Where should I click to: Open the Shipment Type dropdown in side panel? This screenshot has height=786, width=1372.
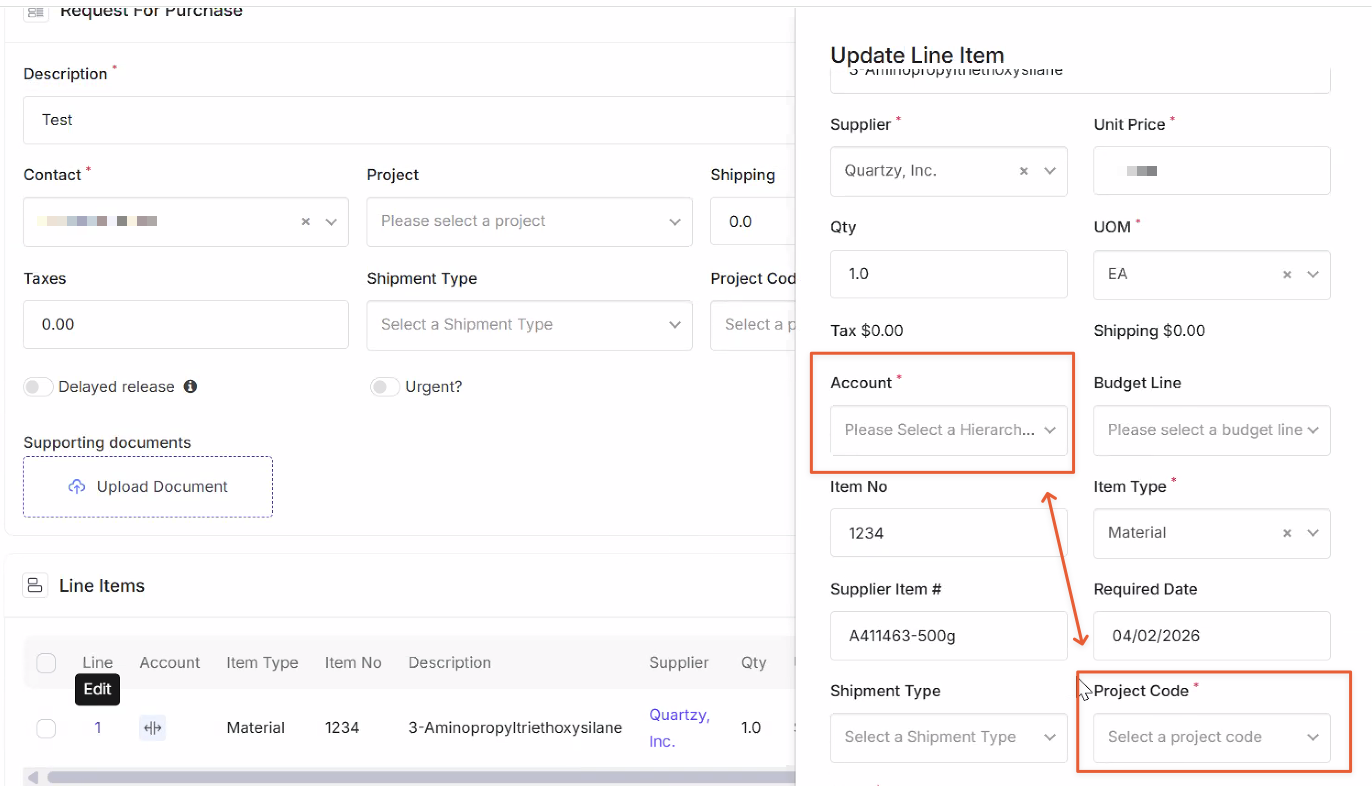click(x=949, y=738)
